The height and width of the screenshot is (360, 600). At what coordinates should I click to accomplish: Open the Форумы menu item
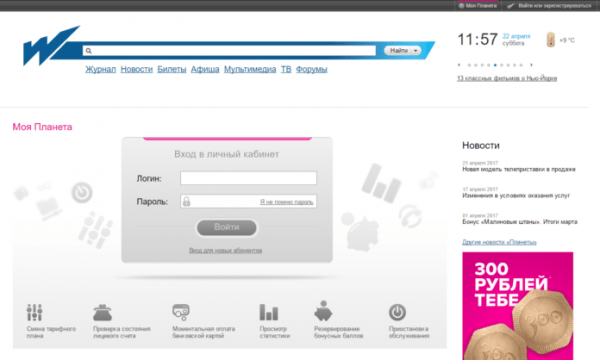311,69
